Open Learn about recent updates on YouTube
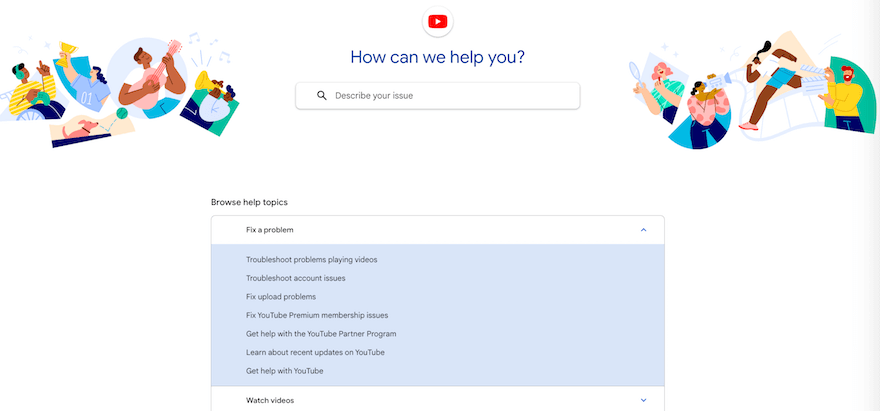The width and height of the screenshot is (880, 411). point(315,352)
